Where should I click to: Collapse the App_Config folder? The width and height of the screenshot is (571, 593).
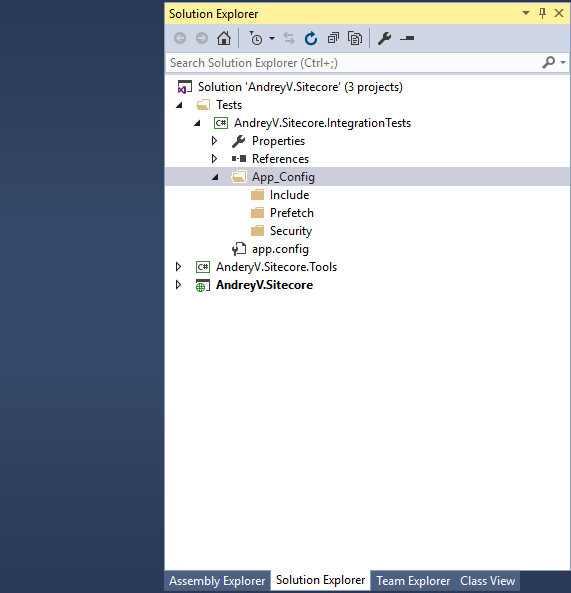215,177
